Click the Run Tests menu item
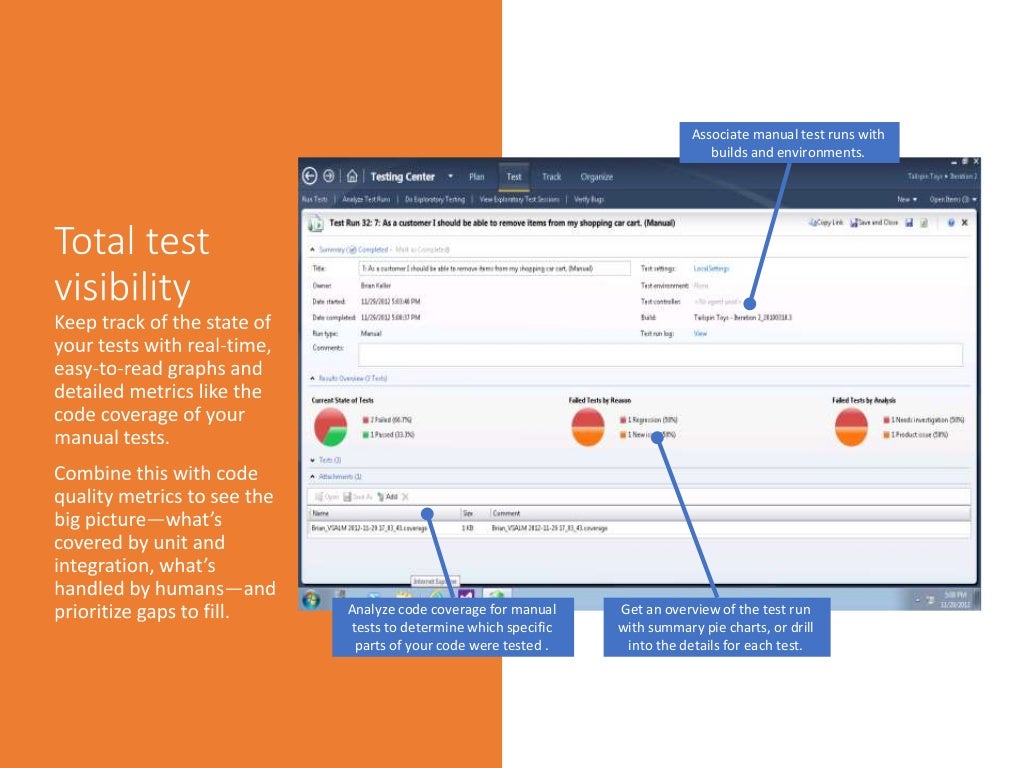1024x768 pixels. (x=315, y=199)
